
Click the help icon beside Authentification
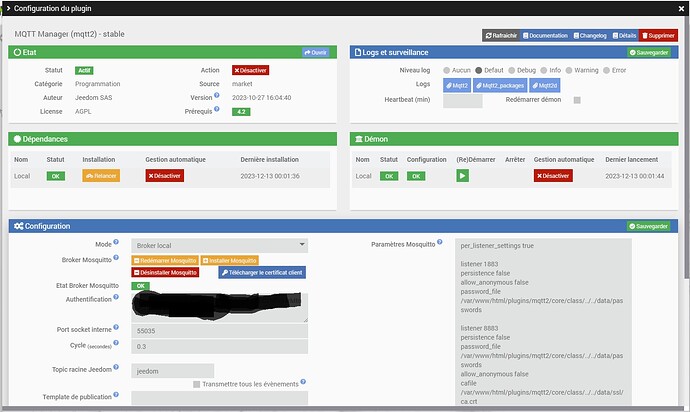coord(116,297)
